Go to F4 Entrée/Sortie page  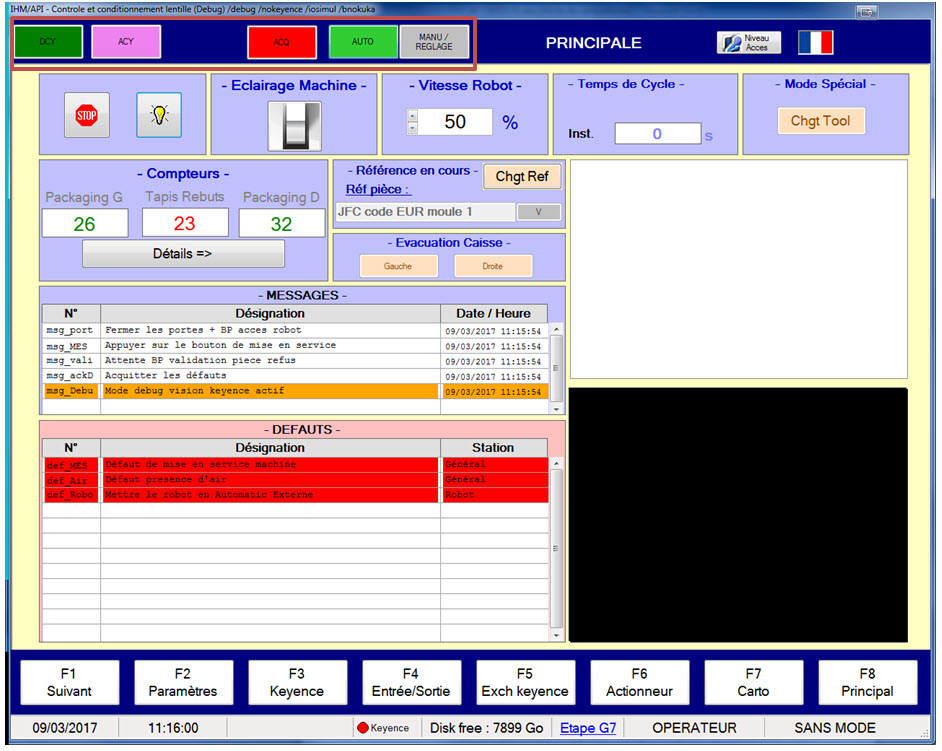411,682
